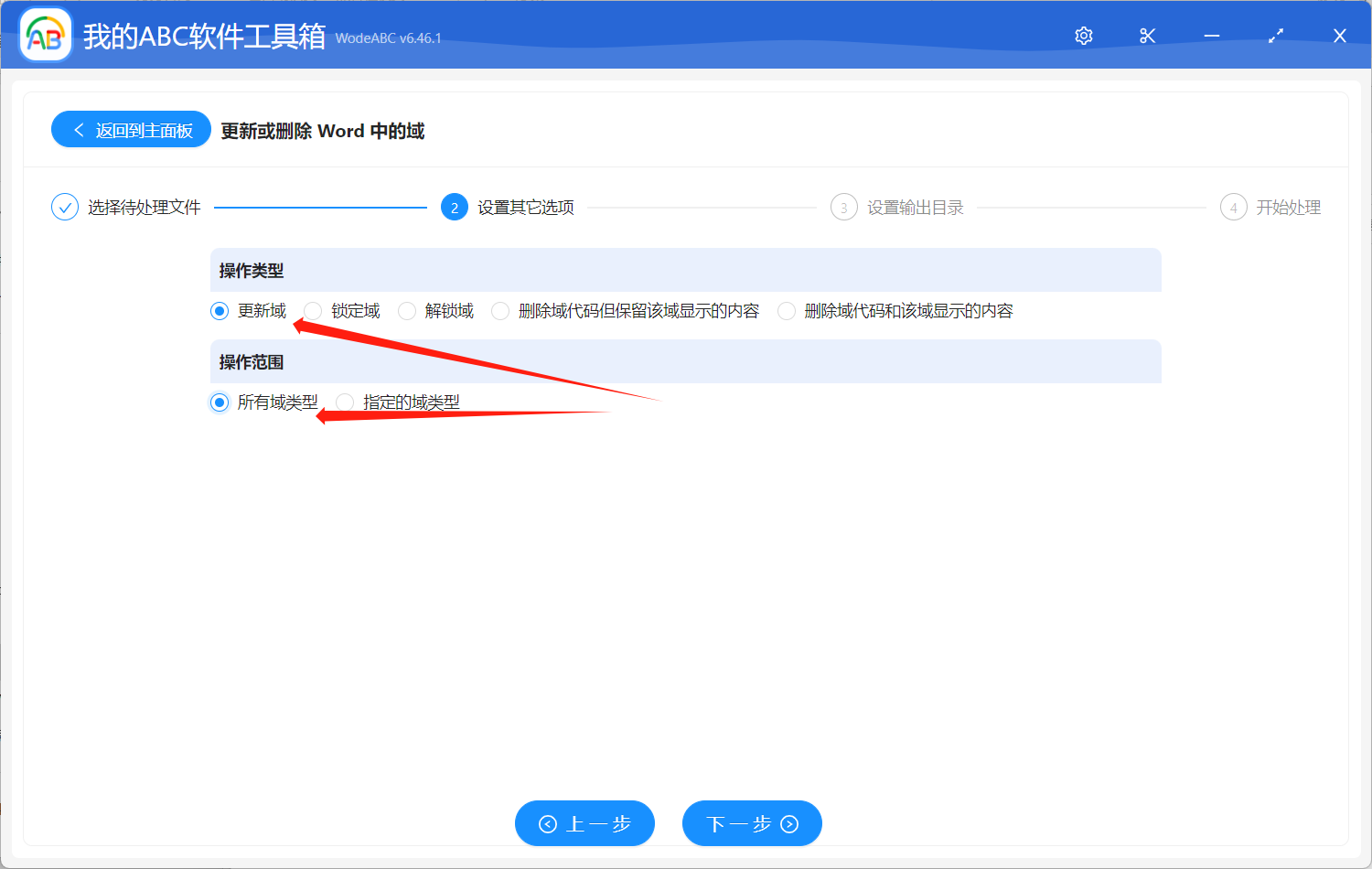Click the fullscreen expand arrows icon

tap(1276, 36)
